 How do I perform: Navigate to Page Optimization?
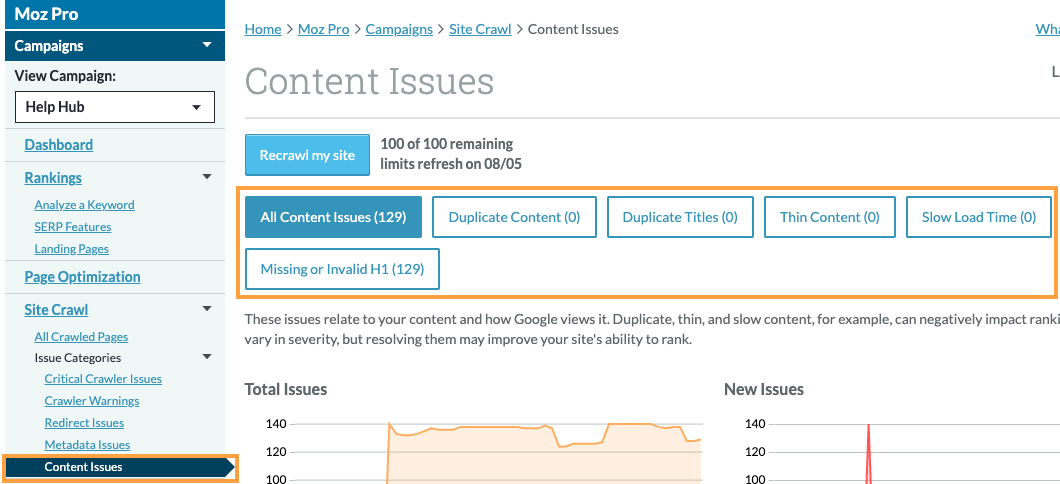[x=82, y=277]
